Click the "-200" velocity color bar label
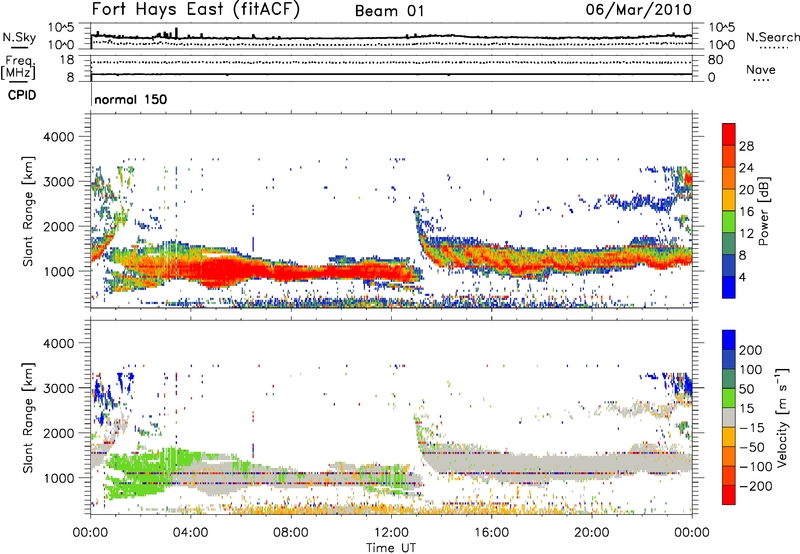This screenshot has width=800, height=554. (756, 487)
